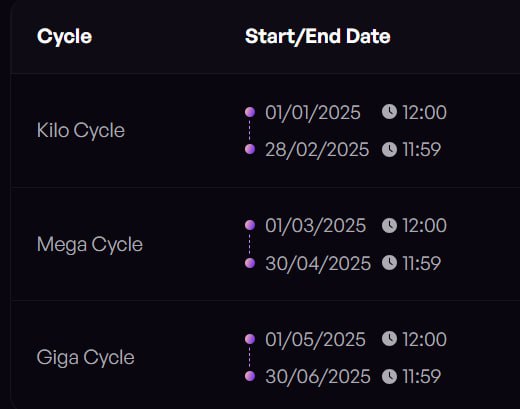Click the clock icon beside Giga Cycle 12:00

point(389,339)
